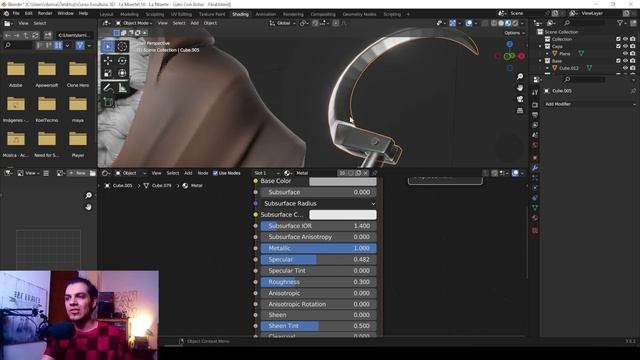Switch to solid viewport shading

tap(501, 23)
